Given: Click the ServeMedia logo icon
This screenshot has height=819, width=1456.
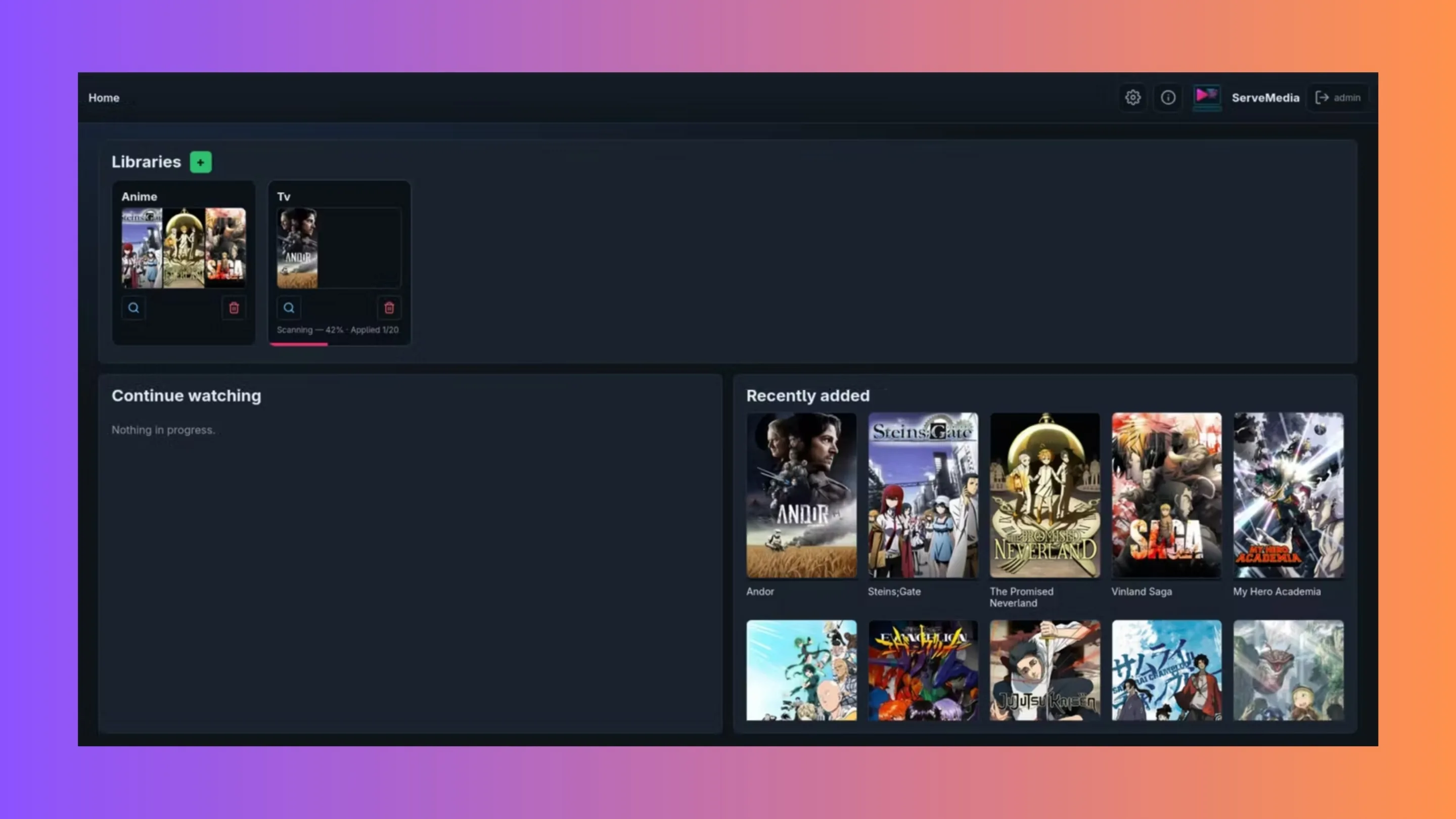Looking at the screenshot, I should 1207,97.
